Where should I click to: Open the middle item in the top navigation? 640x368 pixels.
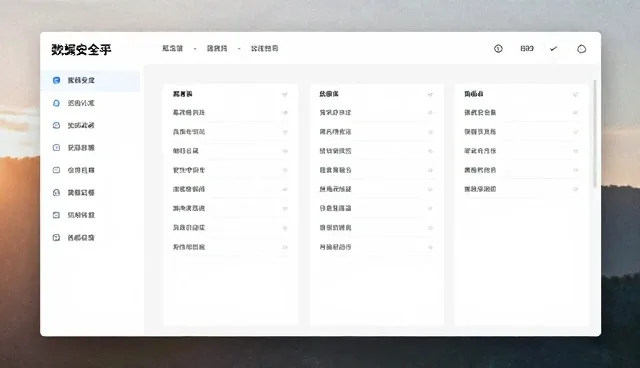(x=217, y=48)
